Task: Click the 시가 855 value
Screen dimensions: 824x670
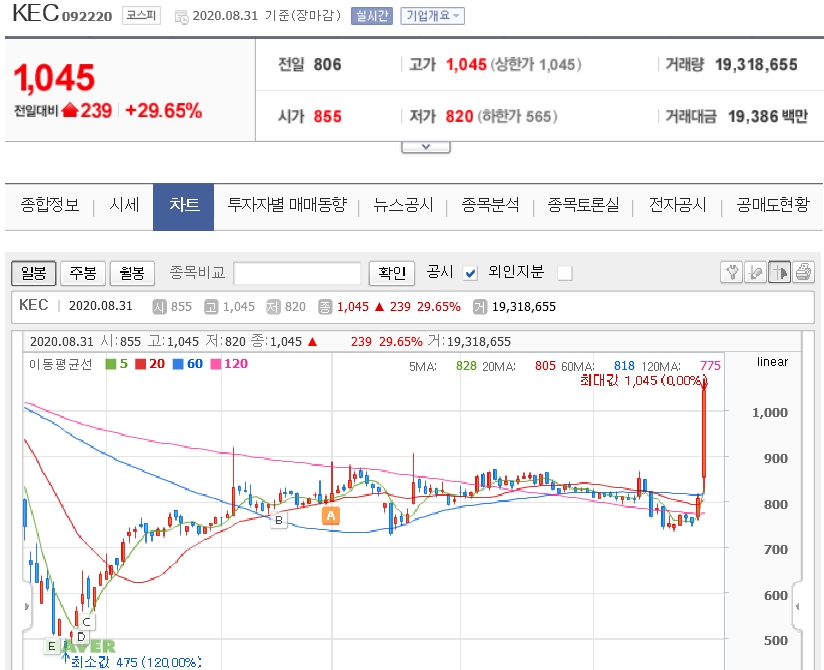Action: click(327, 116)
